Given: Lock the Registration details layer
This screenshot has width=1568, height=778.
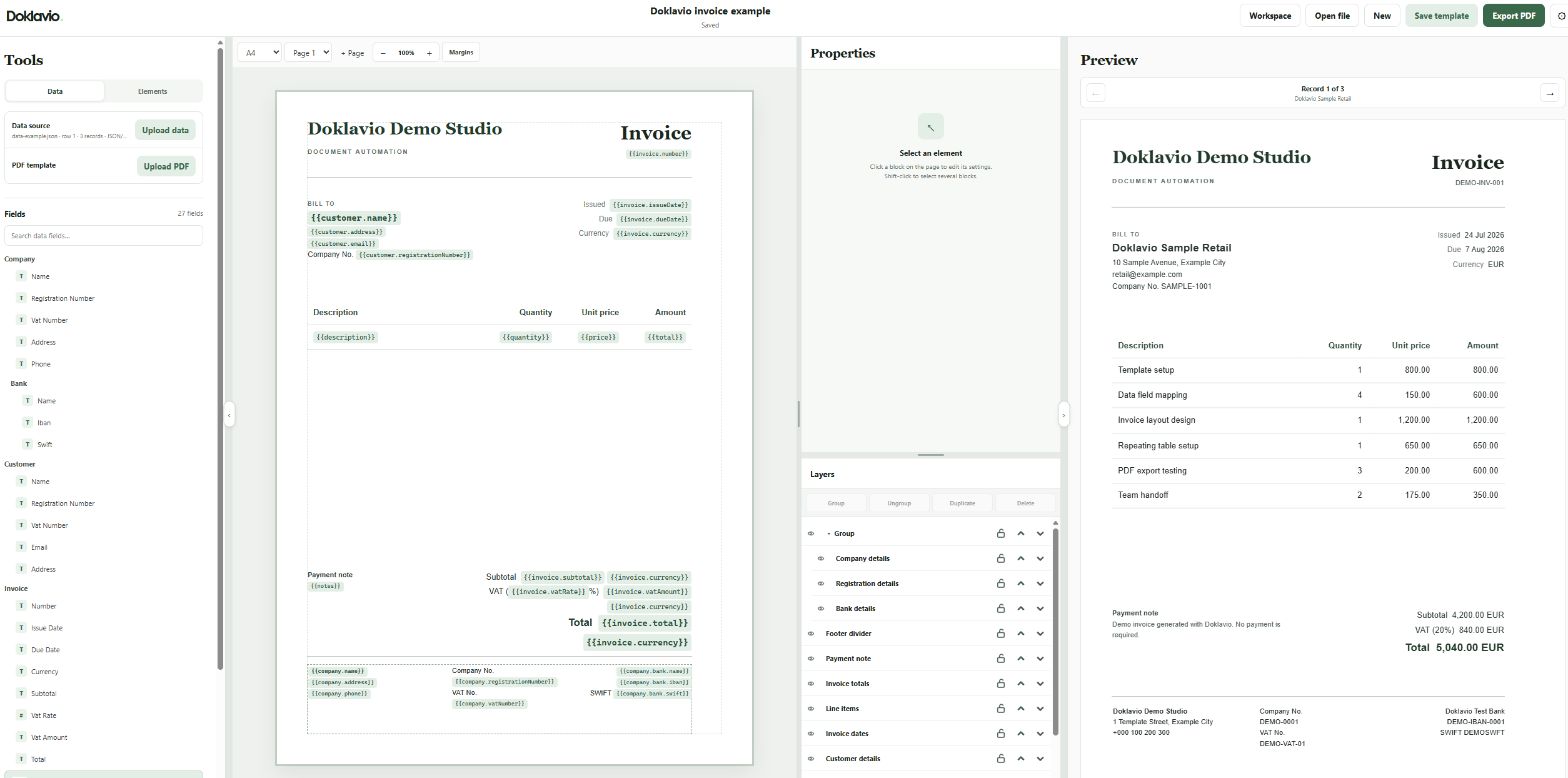Looking at the screenshot, I should (x=1001, y=583).
